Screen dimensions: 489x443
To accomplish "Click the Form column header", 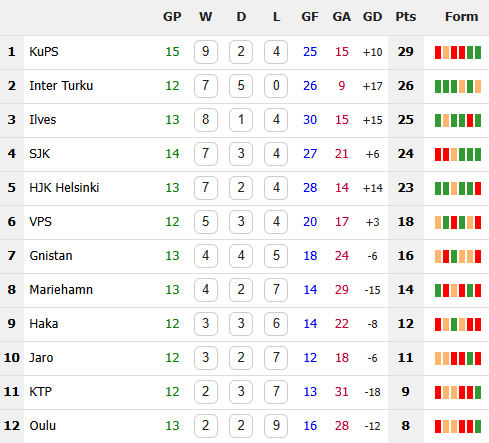I will pos(461,17).
